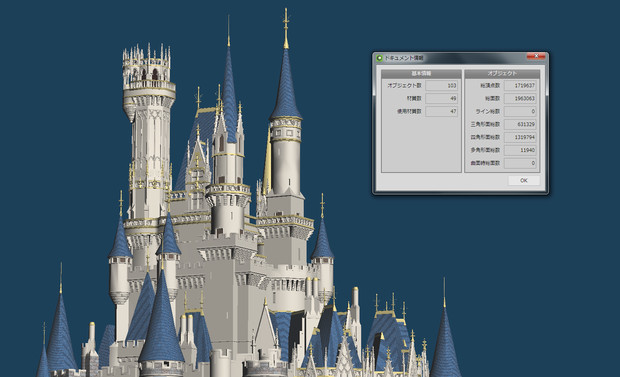Click the 基本情報 panel header

click(422, 74)
